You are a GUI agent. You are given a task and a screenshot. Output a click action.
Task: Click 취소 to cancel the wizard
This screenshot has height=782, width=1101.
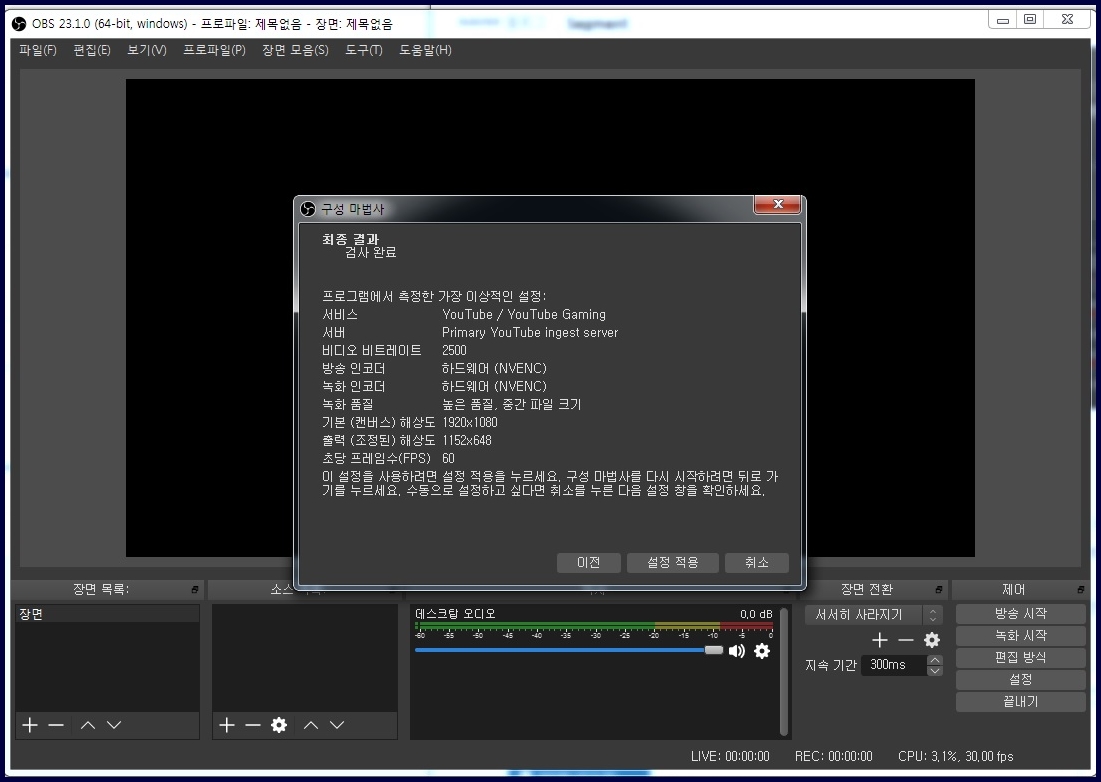[x=756, y=563]
